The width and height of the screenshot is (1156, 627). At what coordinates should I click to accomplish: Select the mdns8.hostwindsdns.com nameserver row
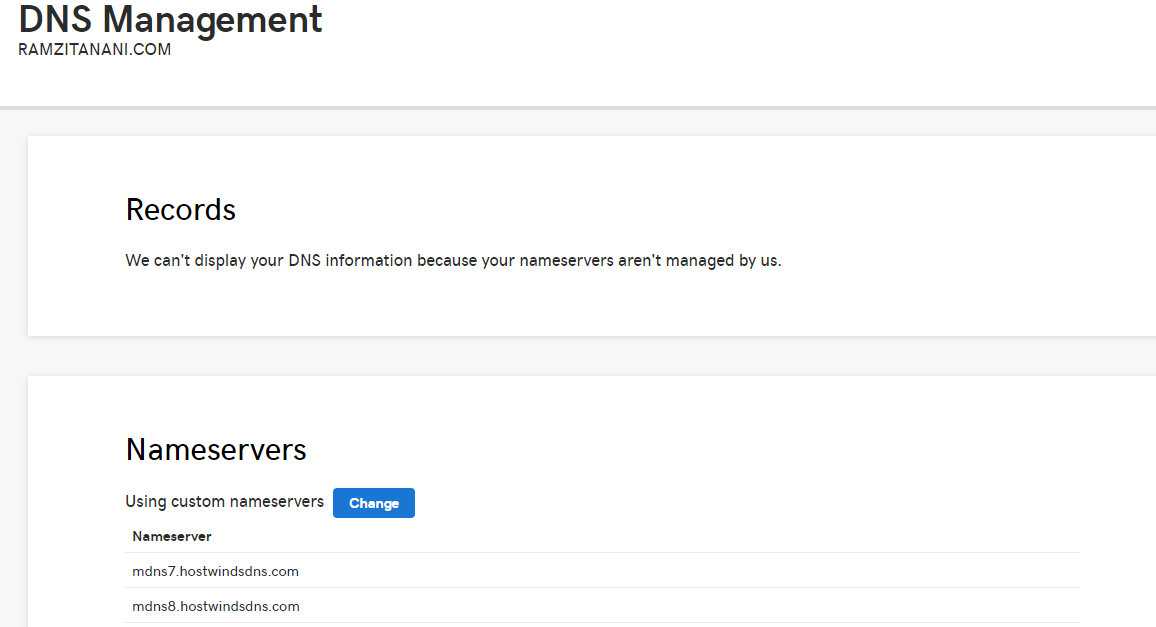click(x=215, y=606)
